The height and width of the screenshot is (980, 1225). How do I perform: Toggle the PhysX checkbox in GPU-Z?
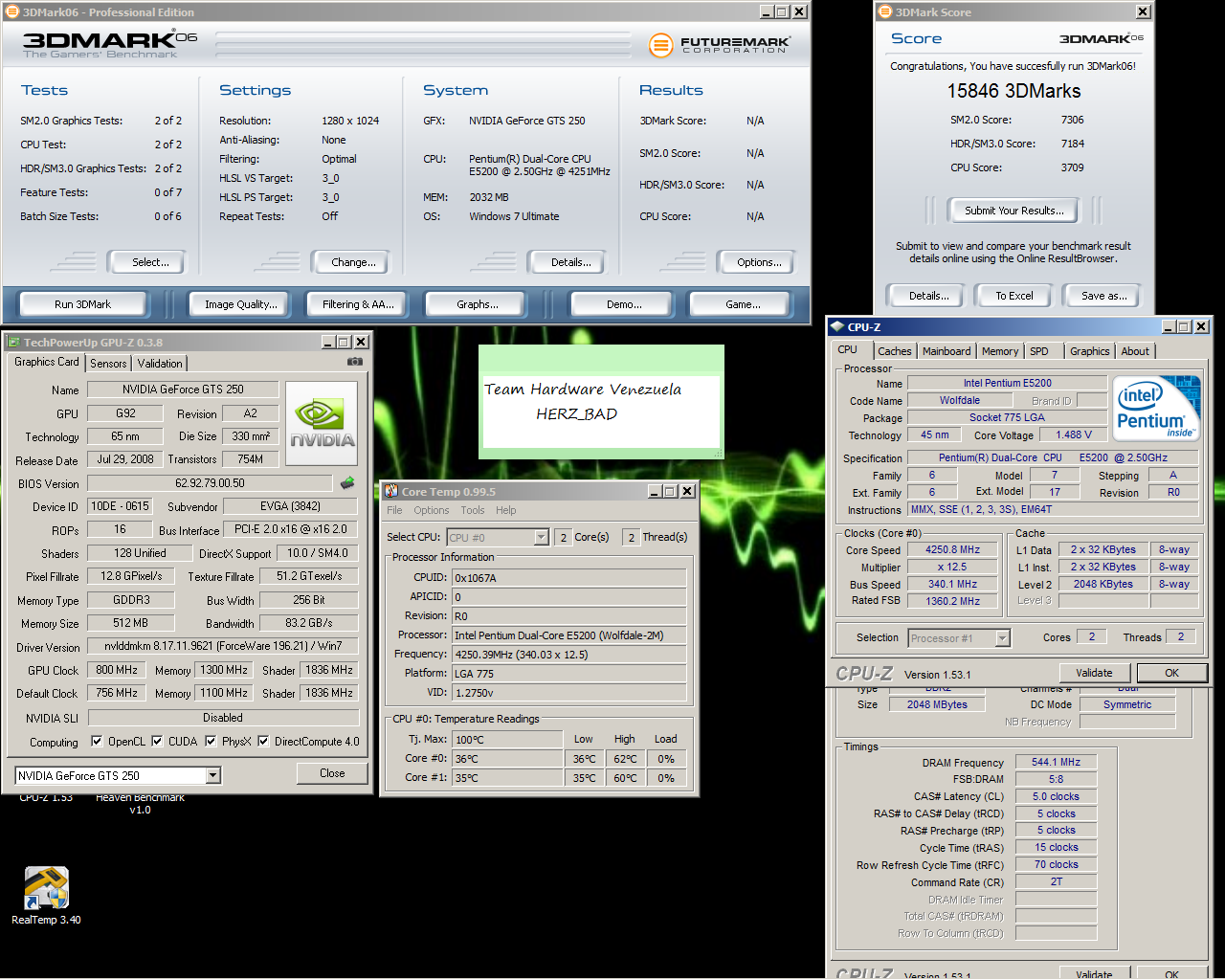click(211, 741)
